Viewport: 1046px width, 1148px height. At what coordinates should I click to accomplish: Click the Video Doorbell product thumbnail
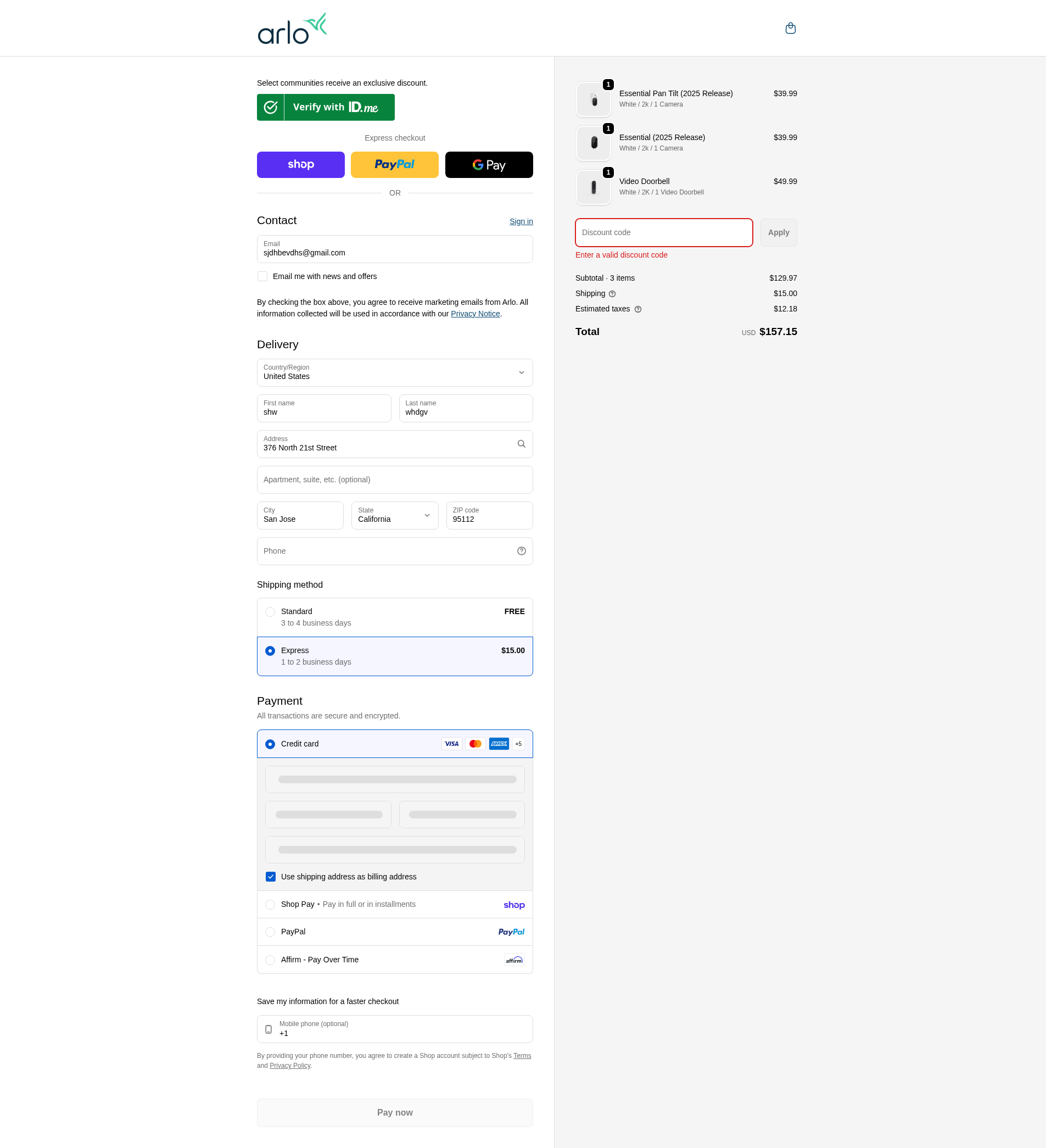[593, 187]
